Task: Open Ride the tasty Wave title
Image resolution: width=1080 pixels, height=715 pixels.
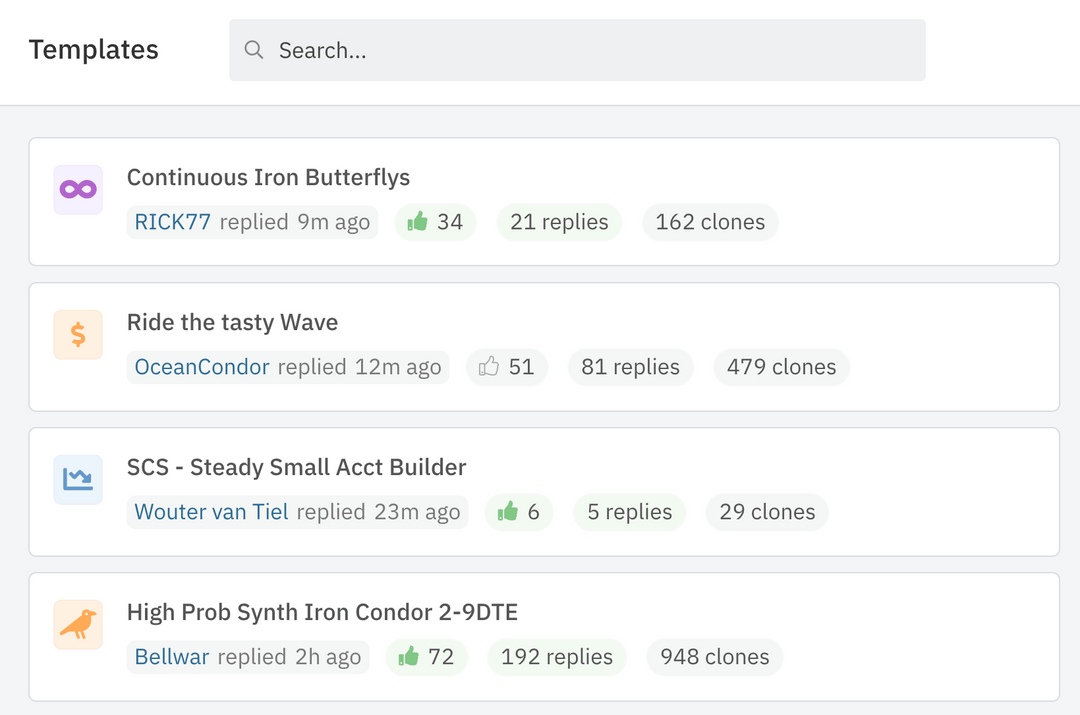Action: click(232, 323)
